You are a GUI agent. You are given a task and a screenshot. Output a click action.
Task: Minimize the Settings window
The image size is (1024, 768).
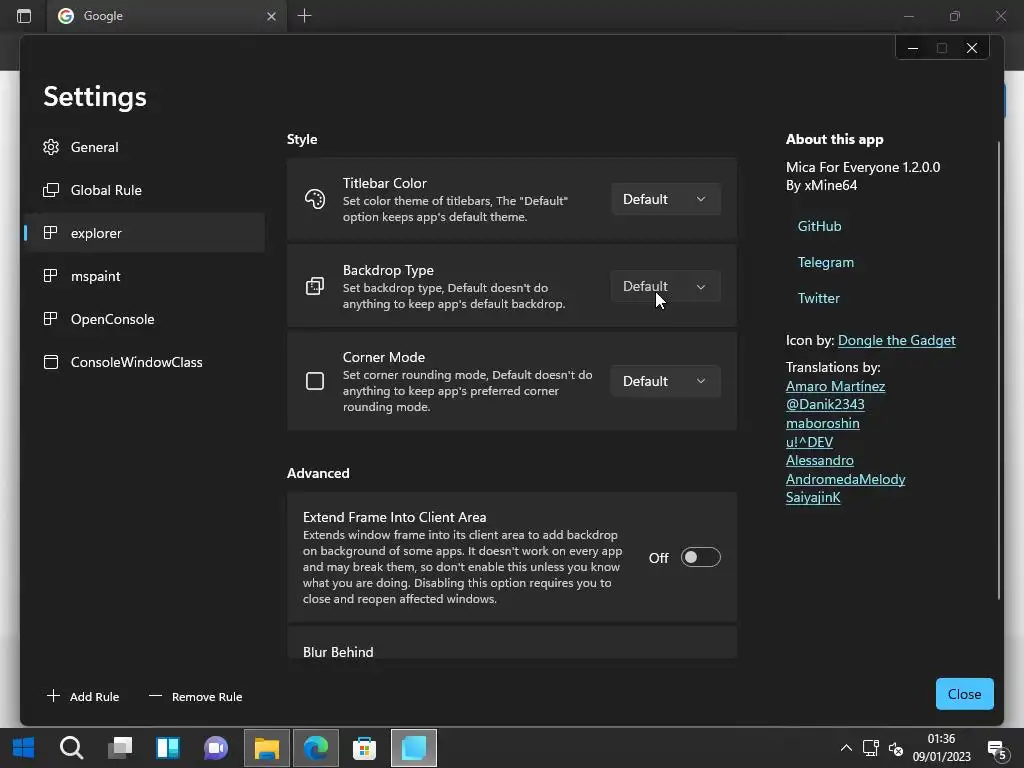(913, 48)
